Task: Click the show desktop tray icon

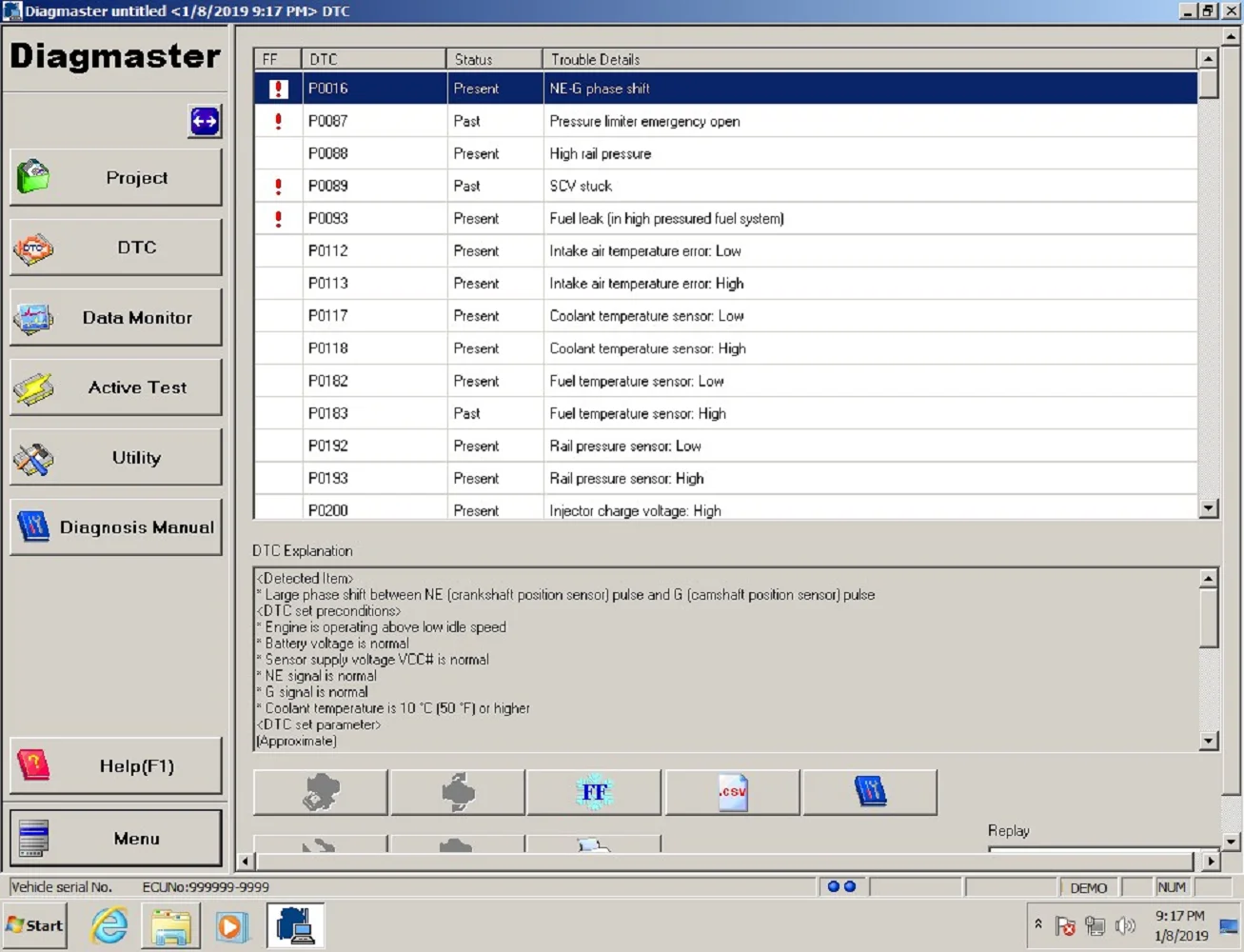Action: (x=1229, y=925)
